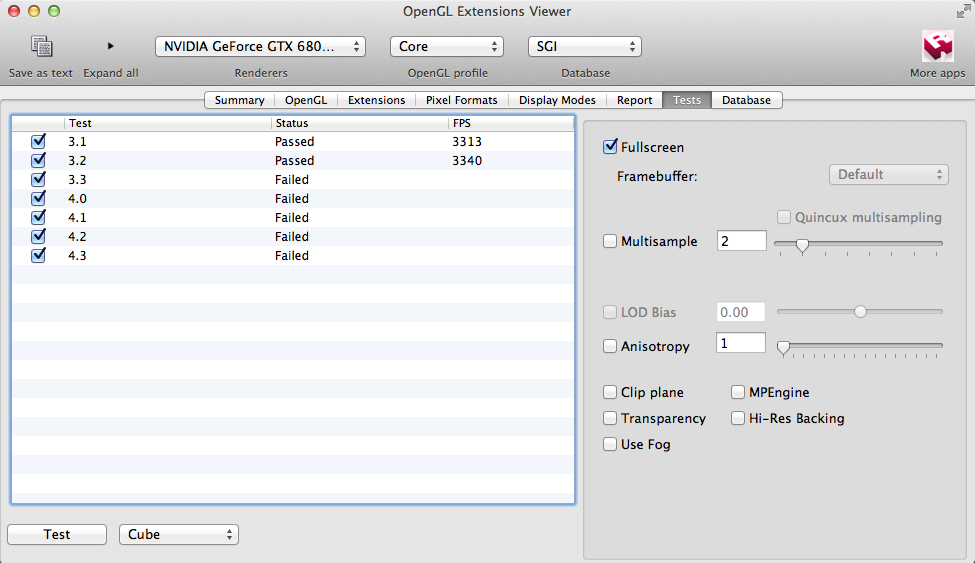Enable the Anisotropy checkbox
The height and width of the screenshot is (563, 975).
(x=610, y=346)
